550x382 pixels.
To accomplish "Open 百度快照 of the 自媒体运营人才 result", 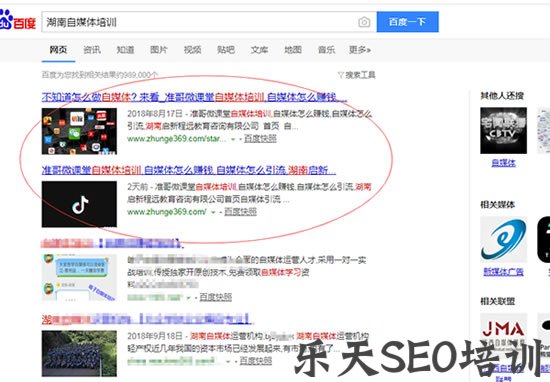I will 216,297.
